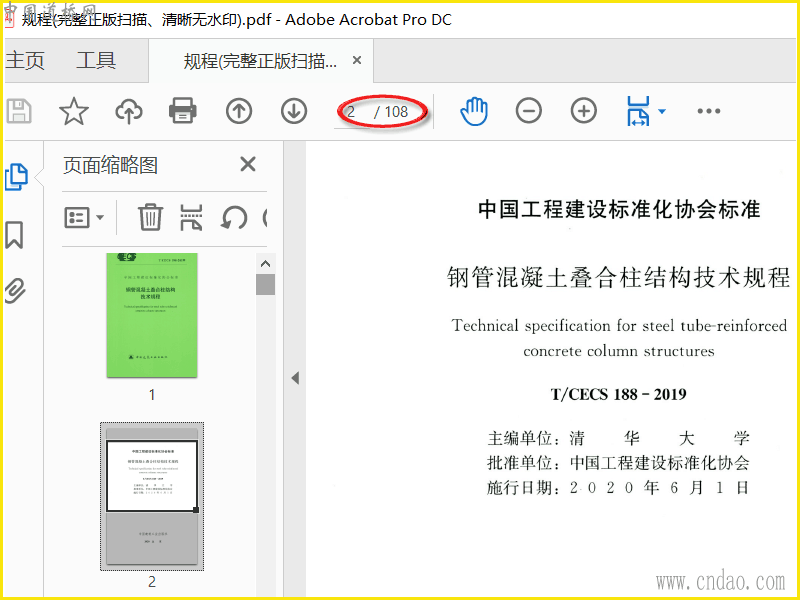800x600 pixels.
Task: Open the Attachments paperclip panel
Action: click(15, 291)
